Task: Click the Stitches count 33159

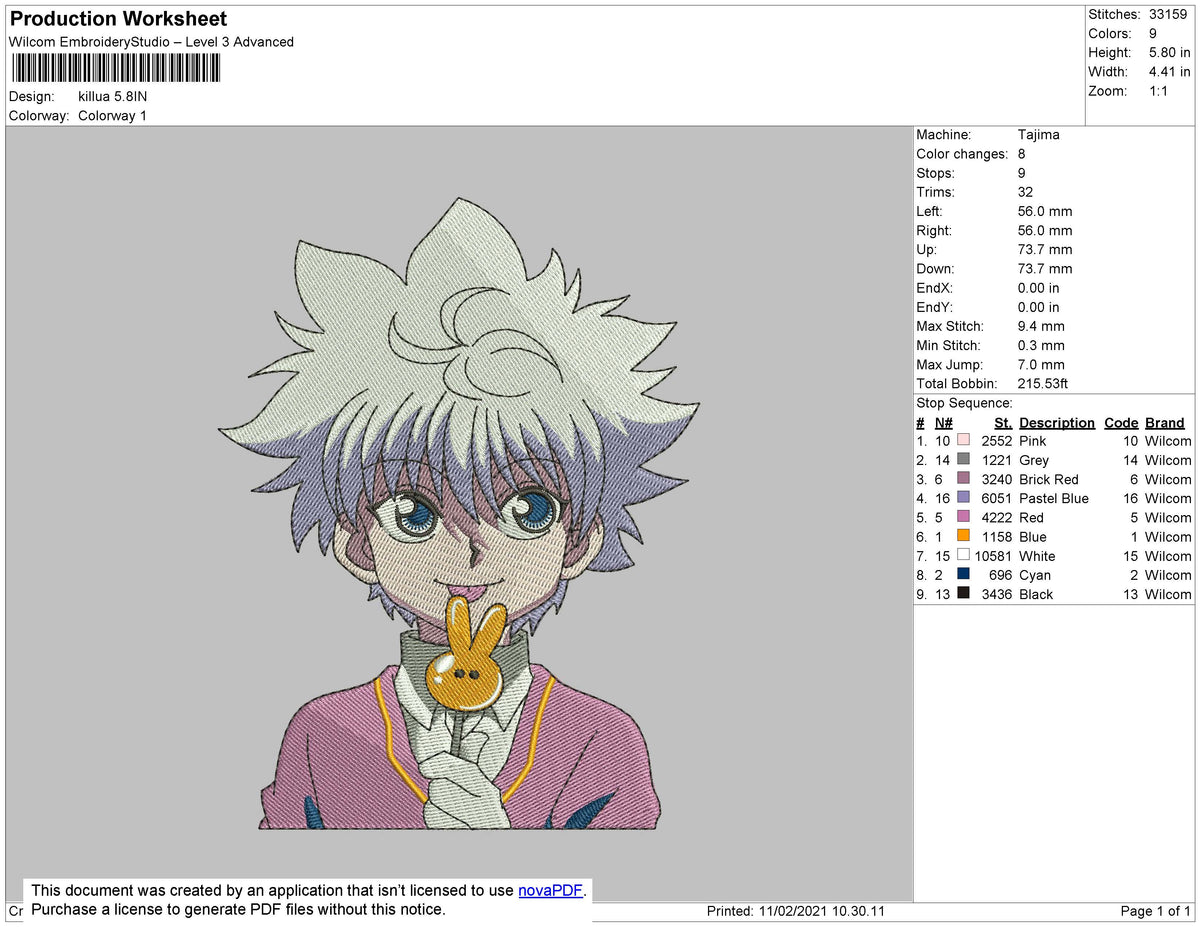Action: click(x=1168, y=14)
